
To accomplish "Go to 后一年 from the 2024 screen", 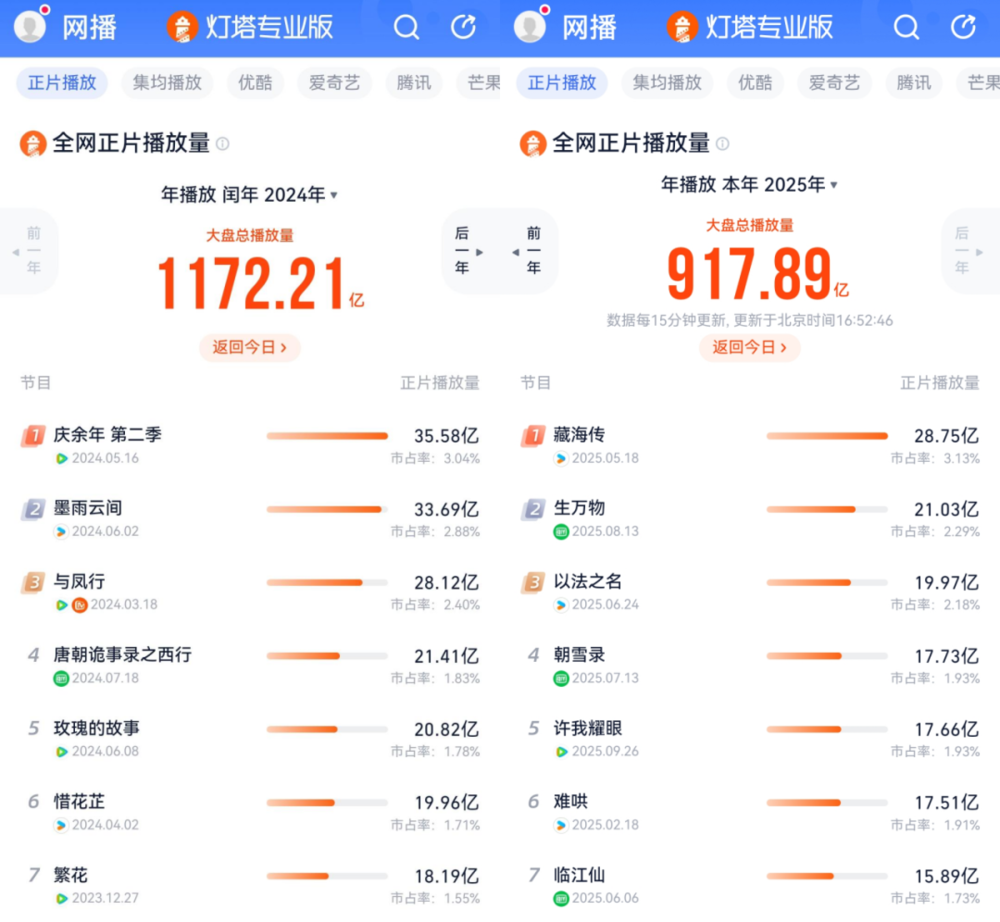I will point(468,251).
